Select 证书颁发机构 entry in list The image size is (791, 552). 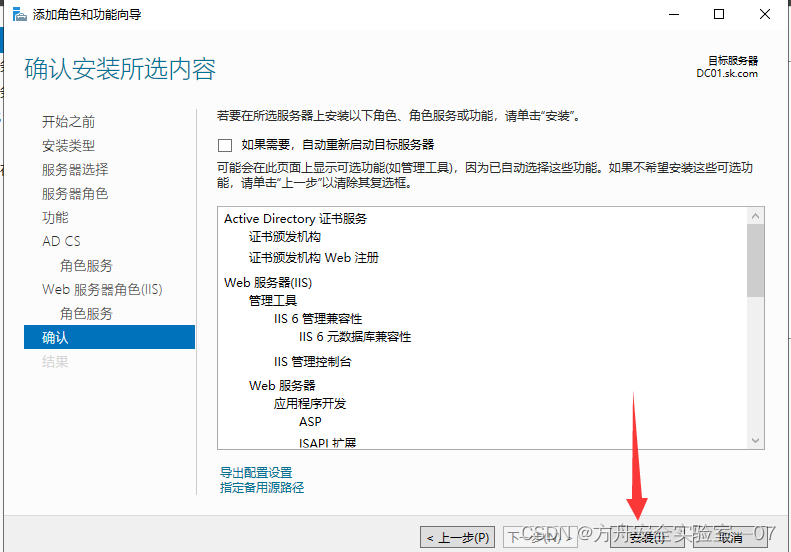click(x=285, y=237)
